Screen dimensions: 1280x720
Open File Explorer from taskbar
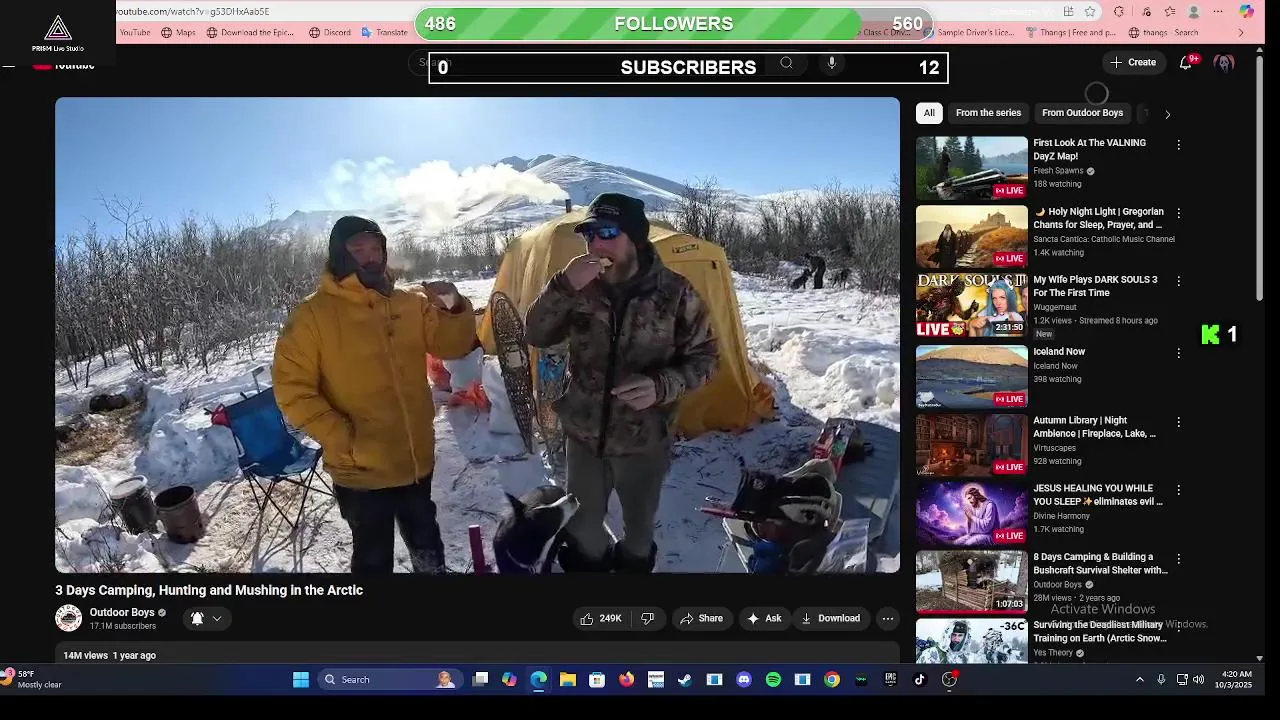[568, 680]
